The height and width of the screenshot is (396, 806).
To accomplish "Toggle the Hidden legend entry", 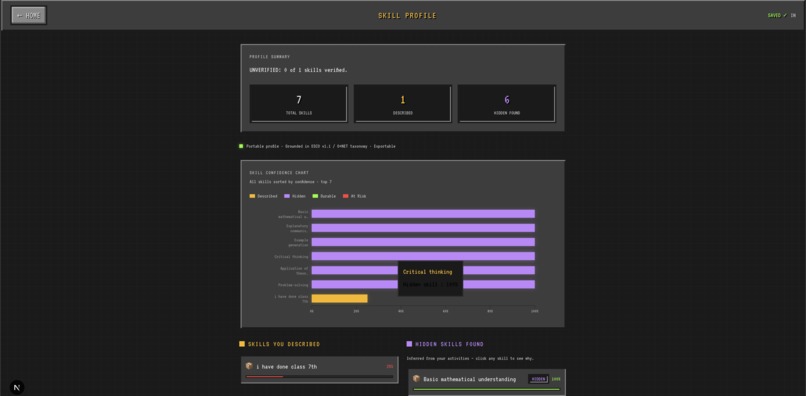I will click(x=295, y=196).
